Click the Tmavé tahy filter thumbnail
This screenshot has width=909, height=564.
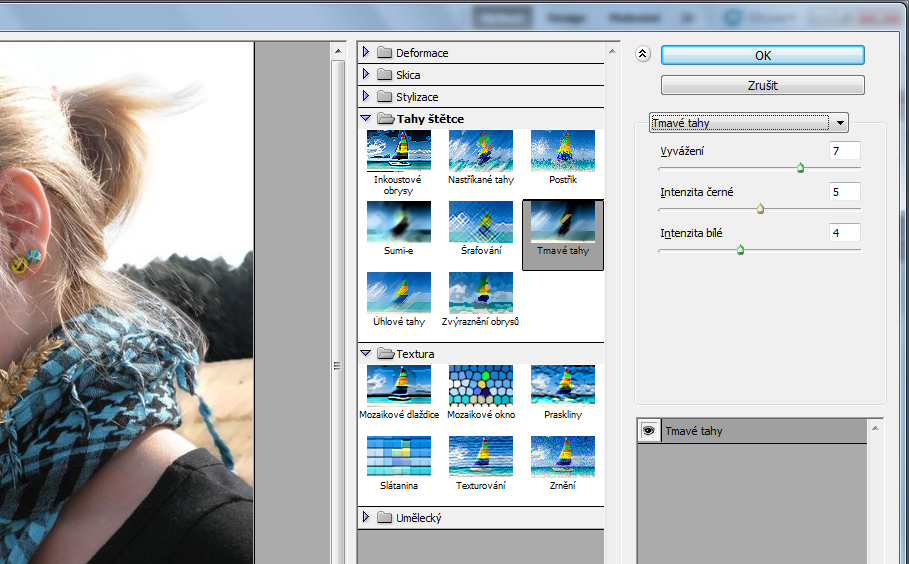(562, 221)
